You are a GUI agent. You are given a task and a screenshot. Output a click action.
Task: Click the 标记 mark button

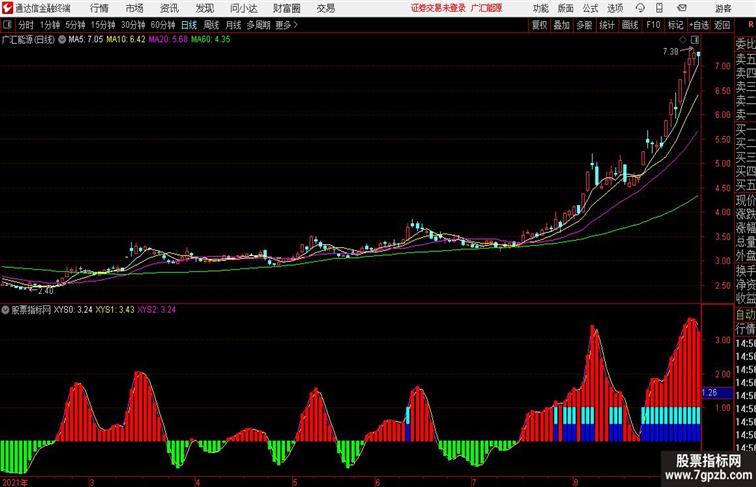point(675,25)
